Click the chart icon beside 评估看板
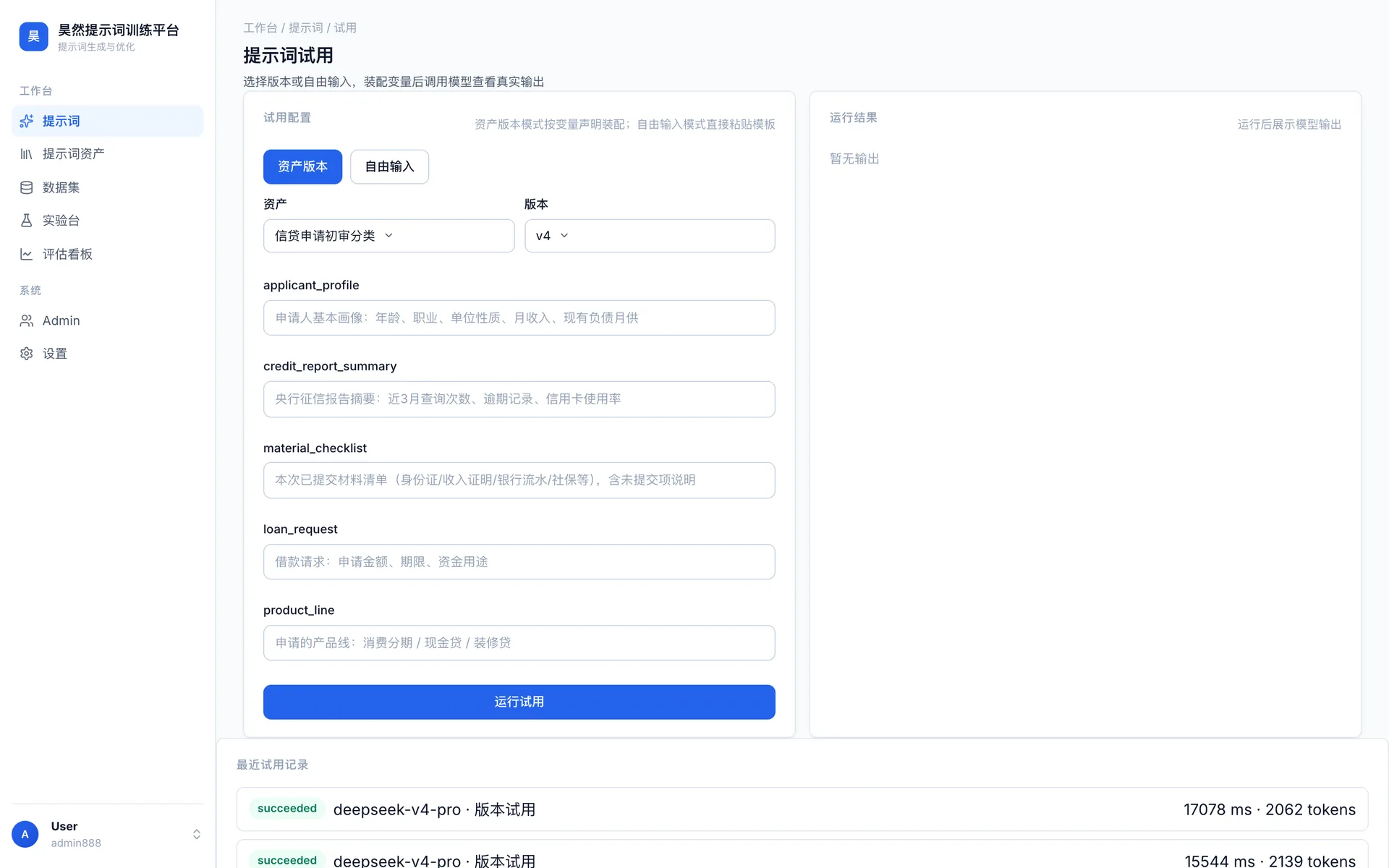Image resolution: width=1389 pixels, height=868 pixels. [x=27, y=254]
